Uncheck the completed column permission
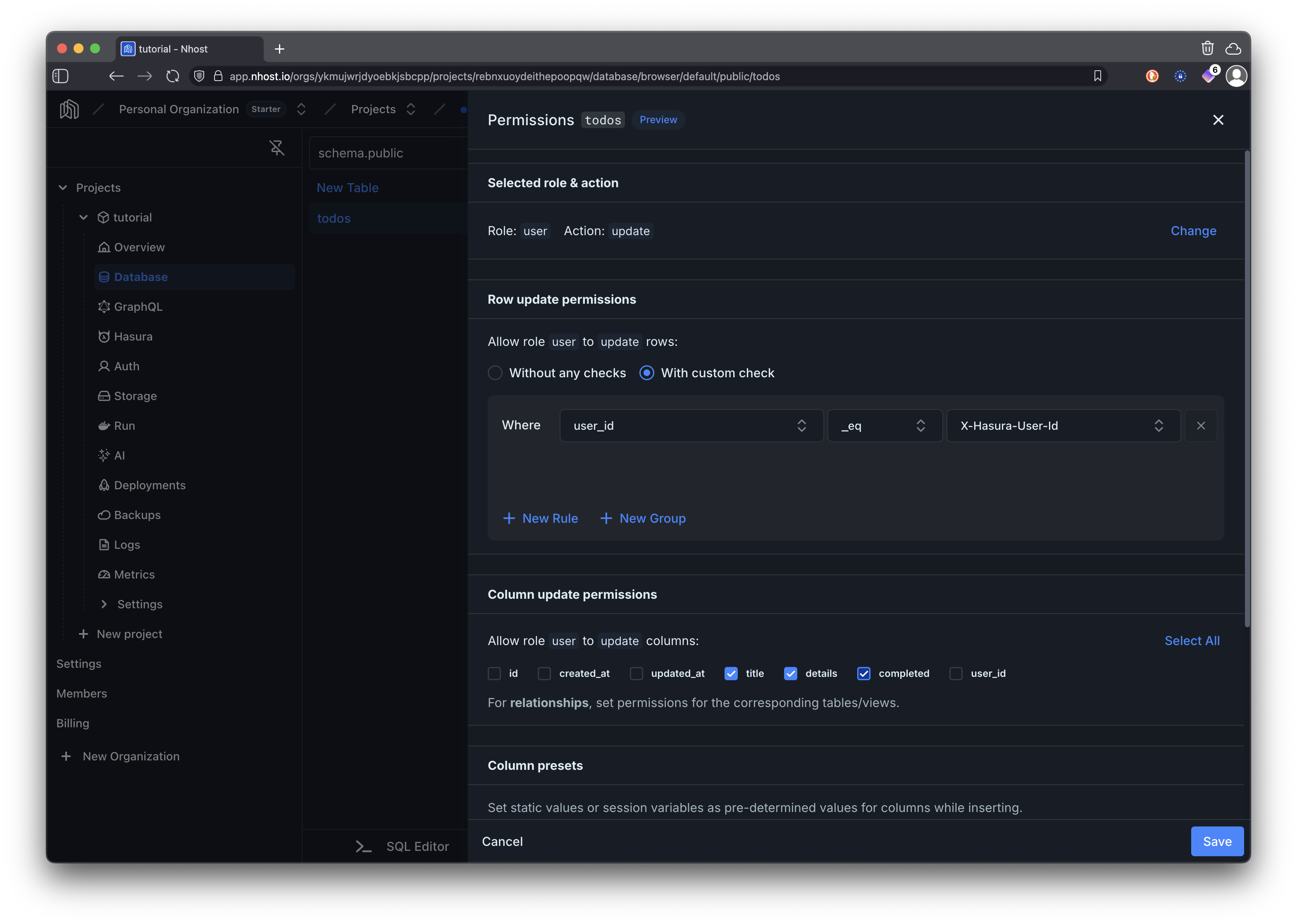This screenshot has height=924, width=1297. tap(864, 673)
